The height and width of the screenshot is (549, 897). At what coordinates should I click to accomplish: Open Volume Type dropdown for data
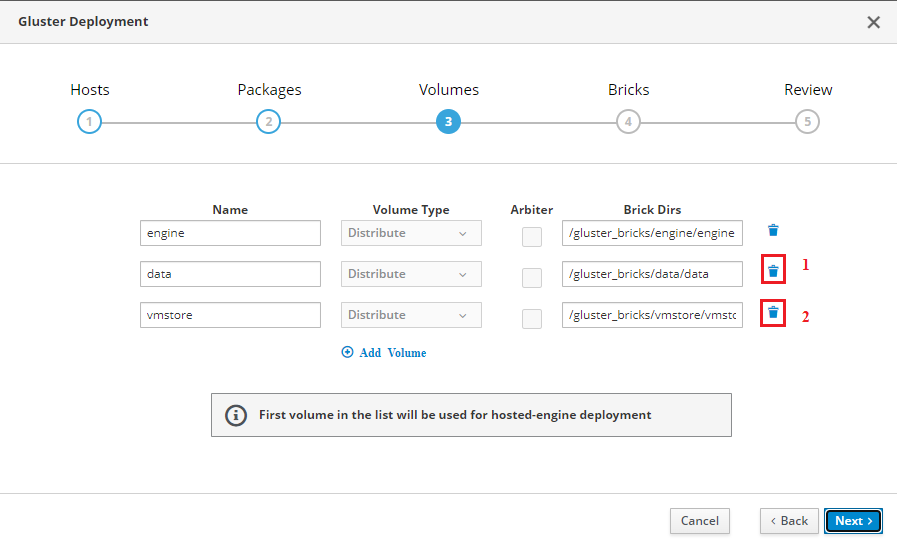(411, 274)
